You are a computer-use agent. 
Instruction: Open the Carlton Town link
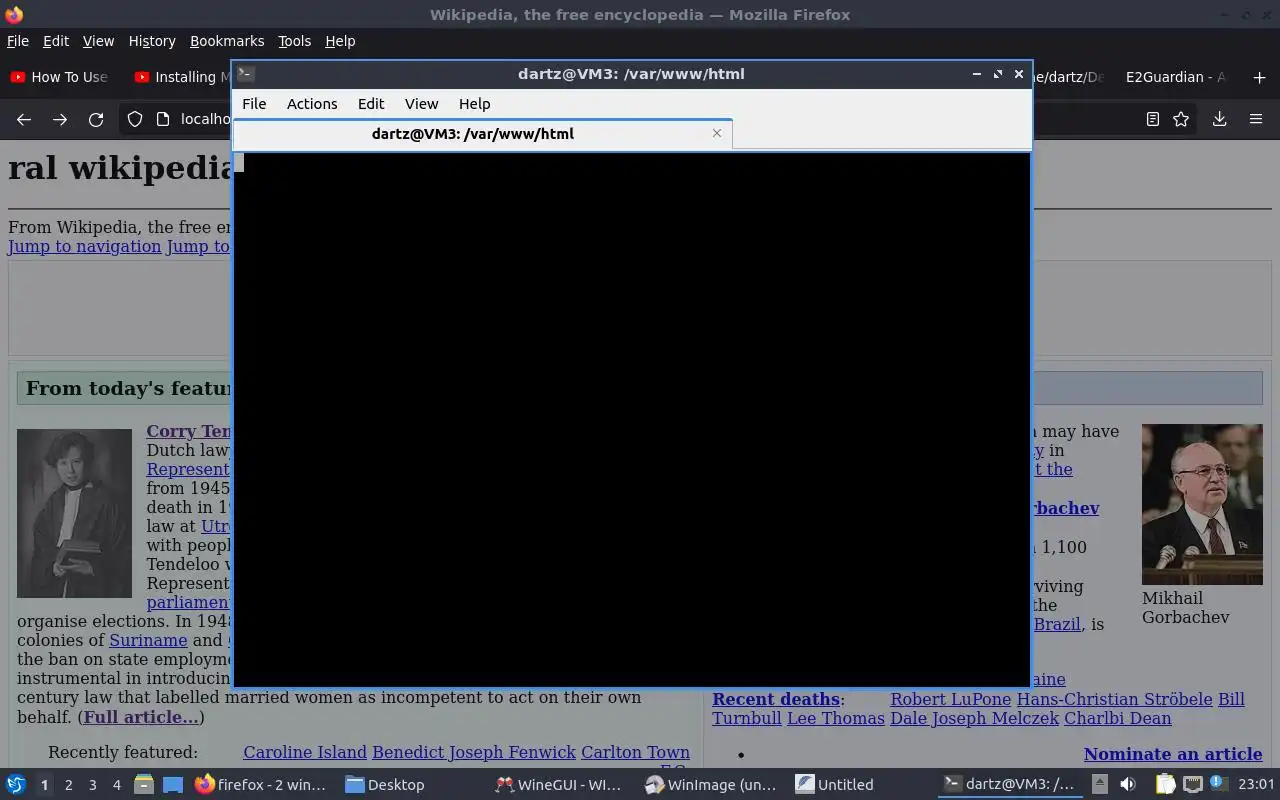coord(635,752)
